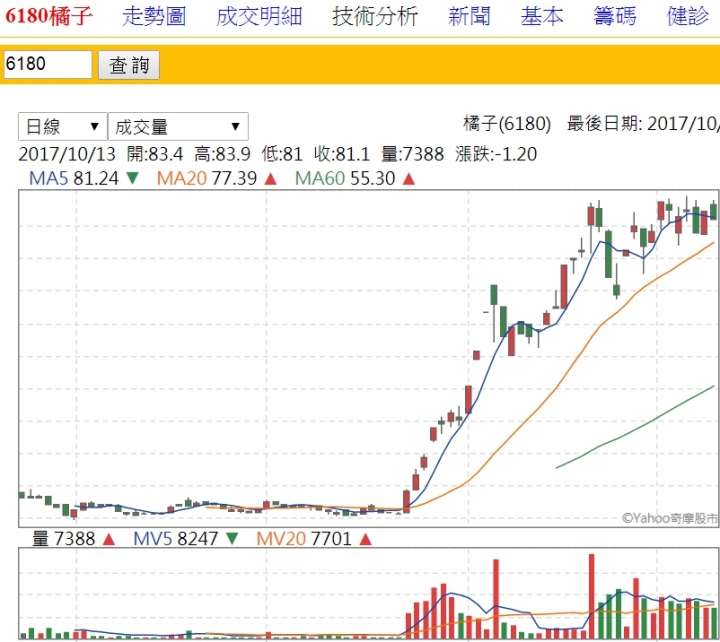Viewport: 720px width, 642px height.
Task: Click the MA20 77.39 label
Action: coord(207,178)
